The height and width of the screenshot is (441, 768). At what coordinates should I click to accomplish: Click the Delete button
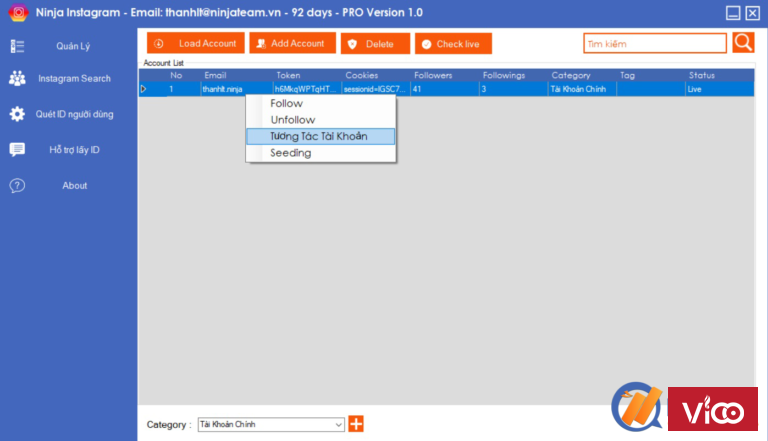click(x=375, y=44)
